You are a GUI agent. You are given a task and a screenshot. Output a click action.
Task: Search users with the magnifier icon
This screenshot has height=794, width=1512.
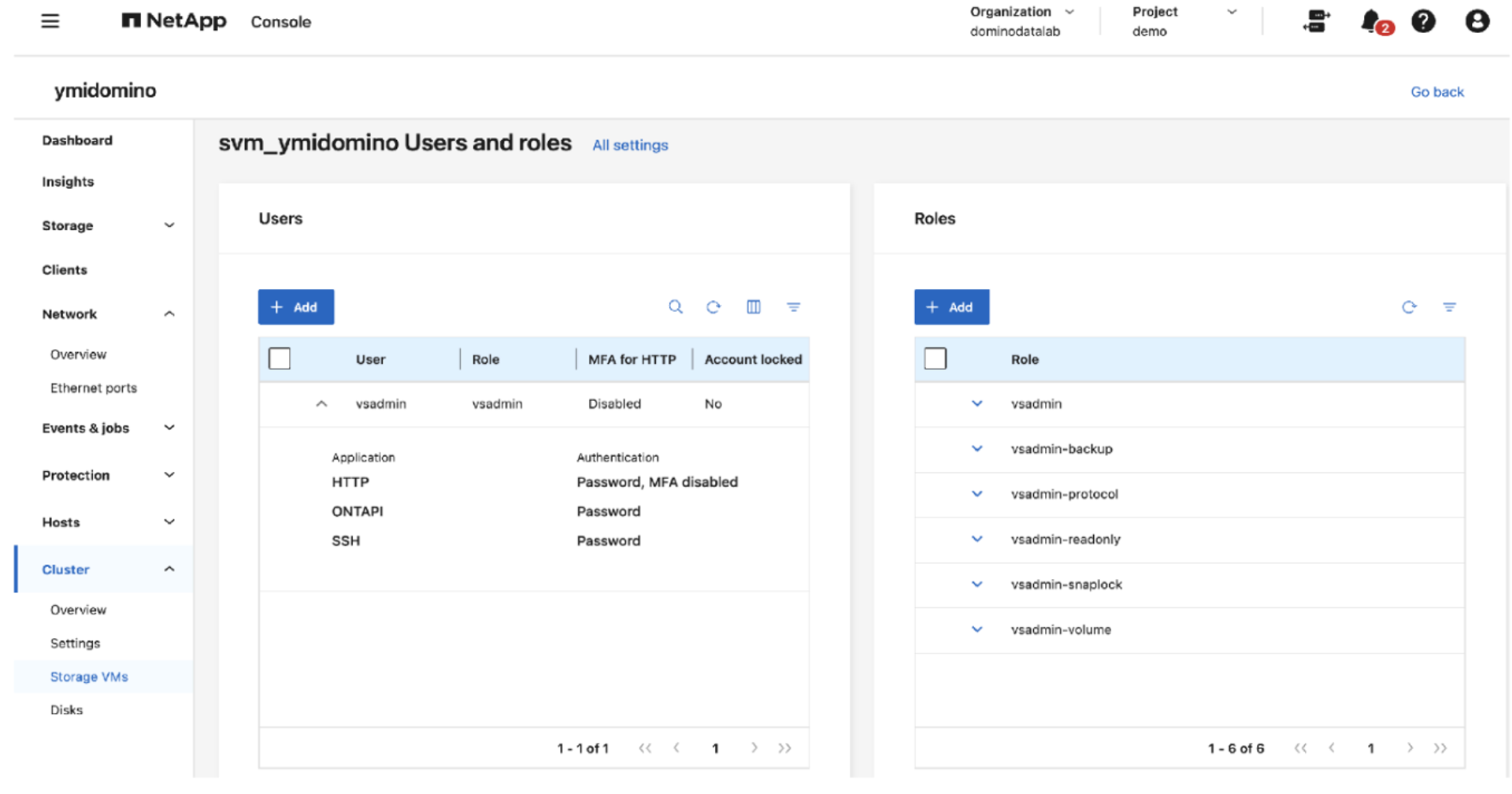(x=676, y=307)
